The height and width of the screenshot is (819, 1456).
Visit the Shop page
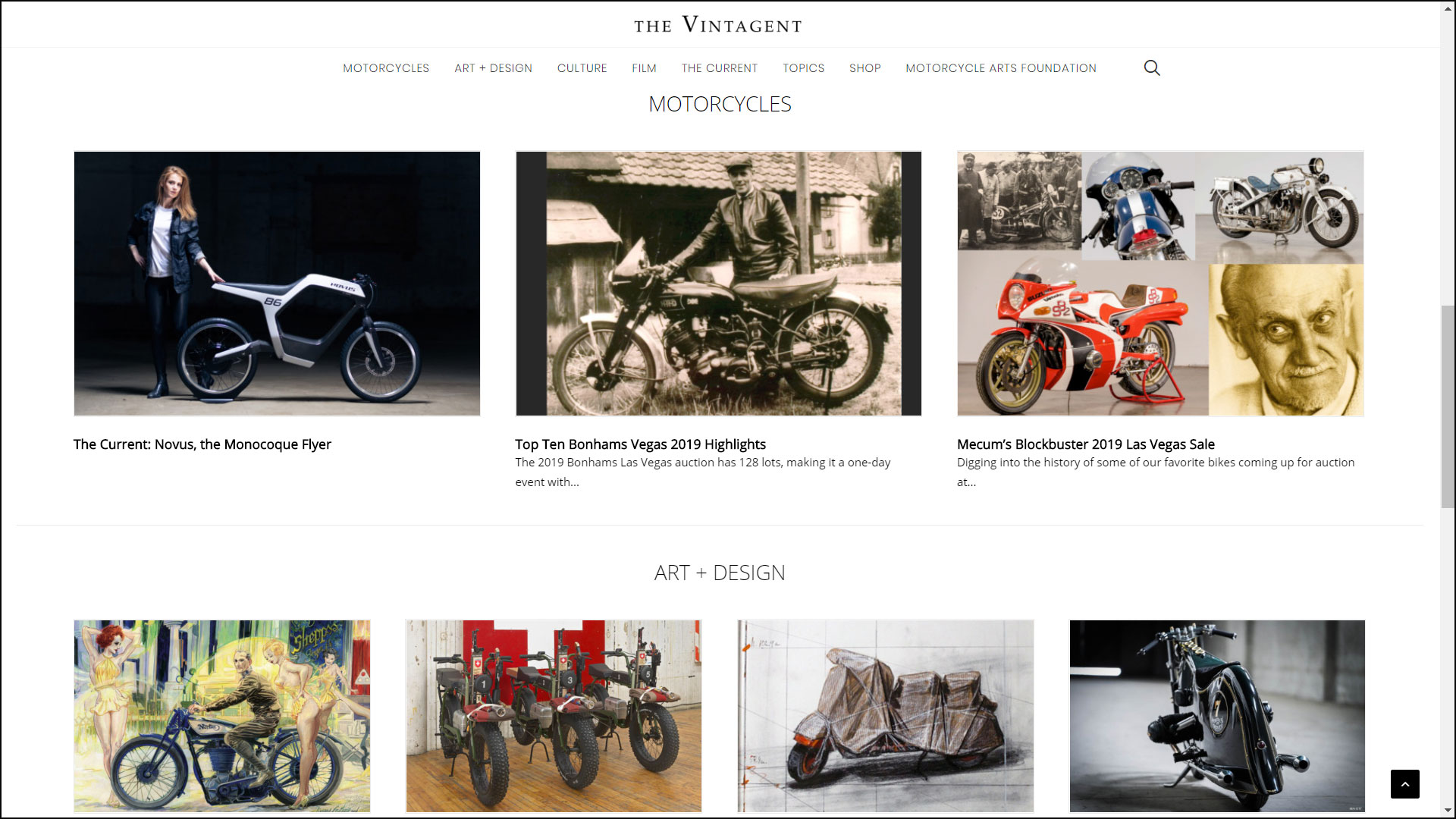[x=864, y=68]
